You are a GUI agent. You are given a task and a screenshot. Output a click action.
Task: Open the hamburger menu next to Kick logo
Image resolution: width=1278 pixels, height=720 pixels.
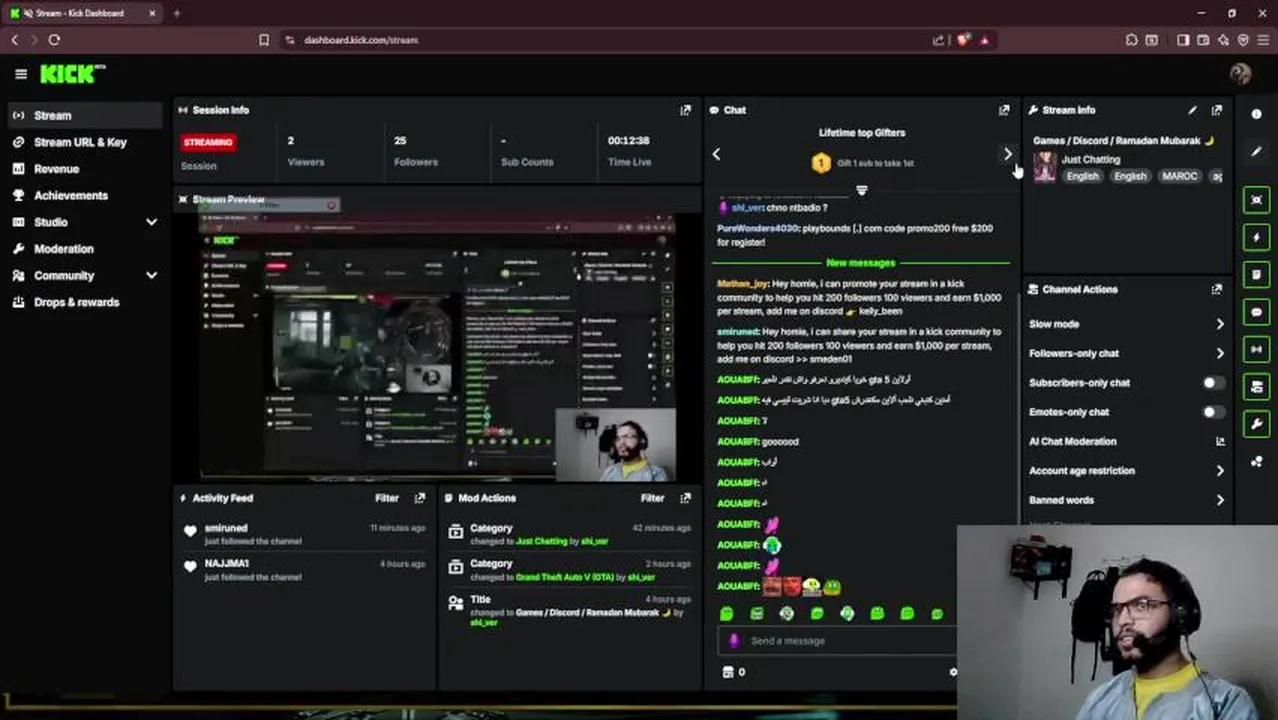point(21,74)
